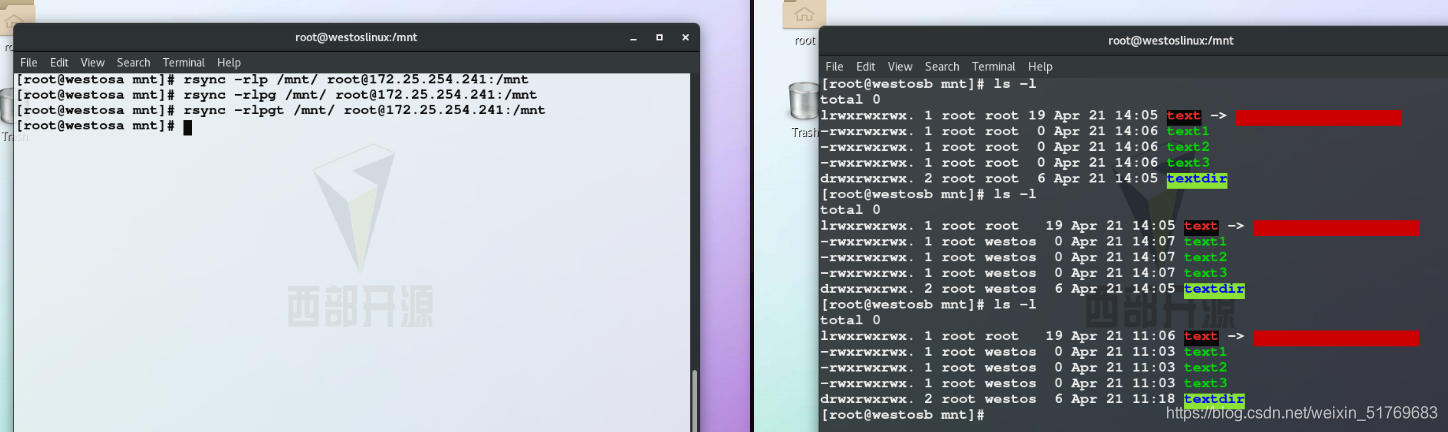Open Search menu in right westosb terminal
The width and height of the screenshot is (1448, 432).
[942, 66]
